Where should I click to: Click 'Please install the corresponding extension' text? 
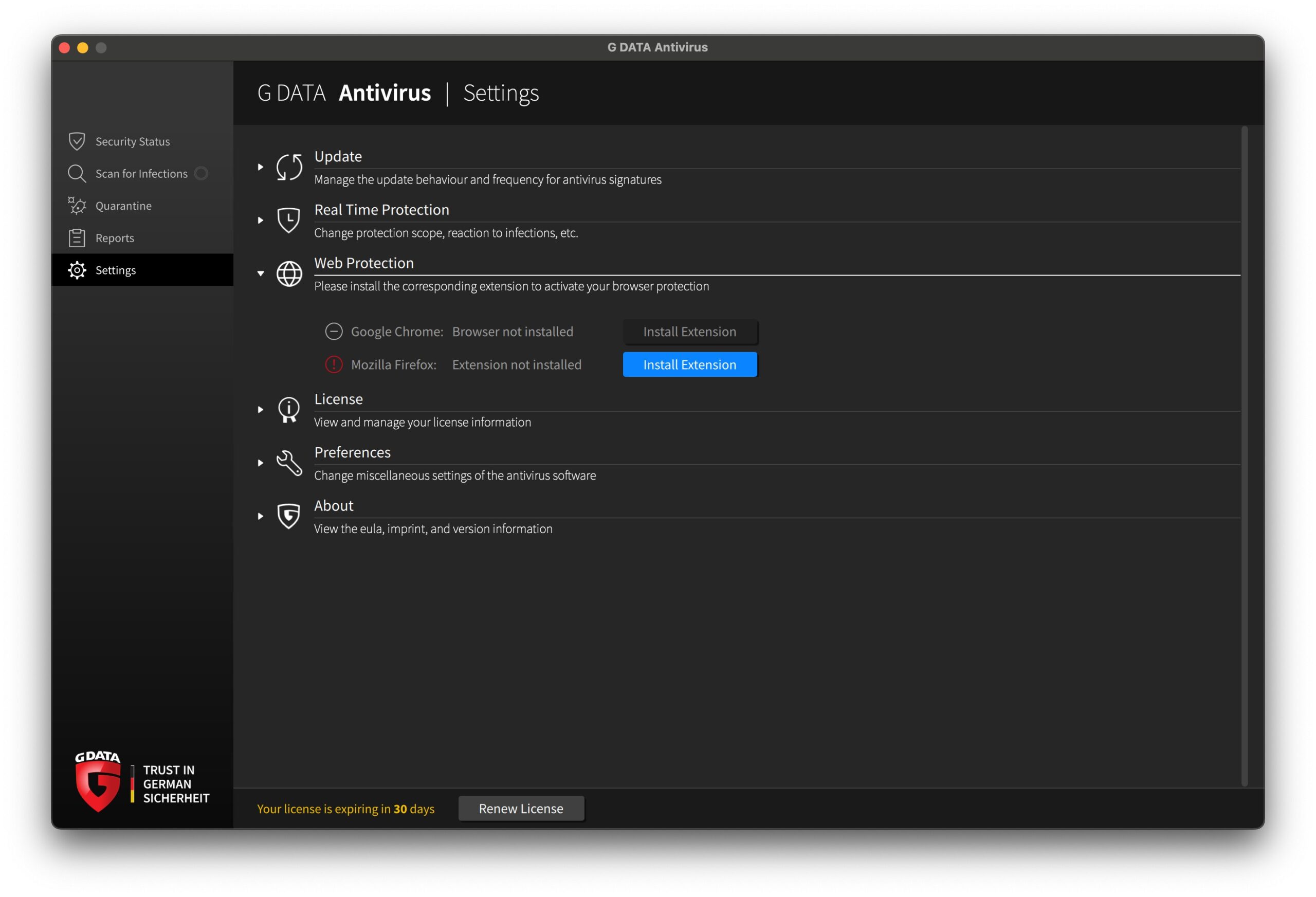(x=511, y=286)
